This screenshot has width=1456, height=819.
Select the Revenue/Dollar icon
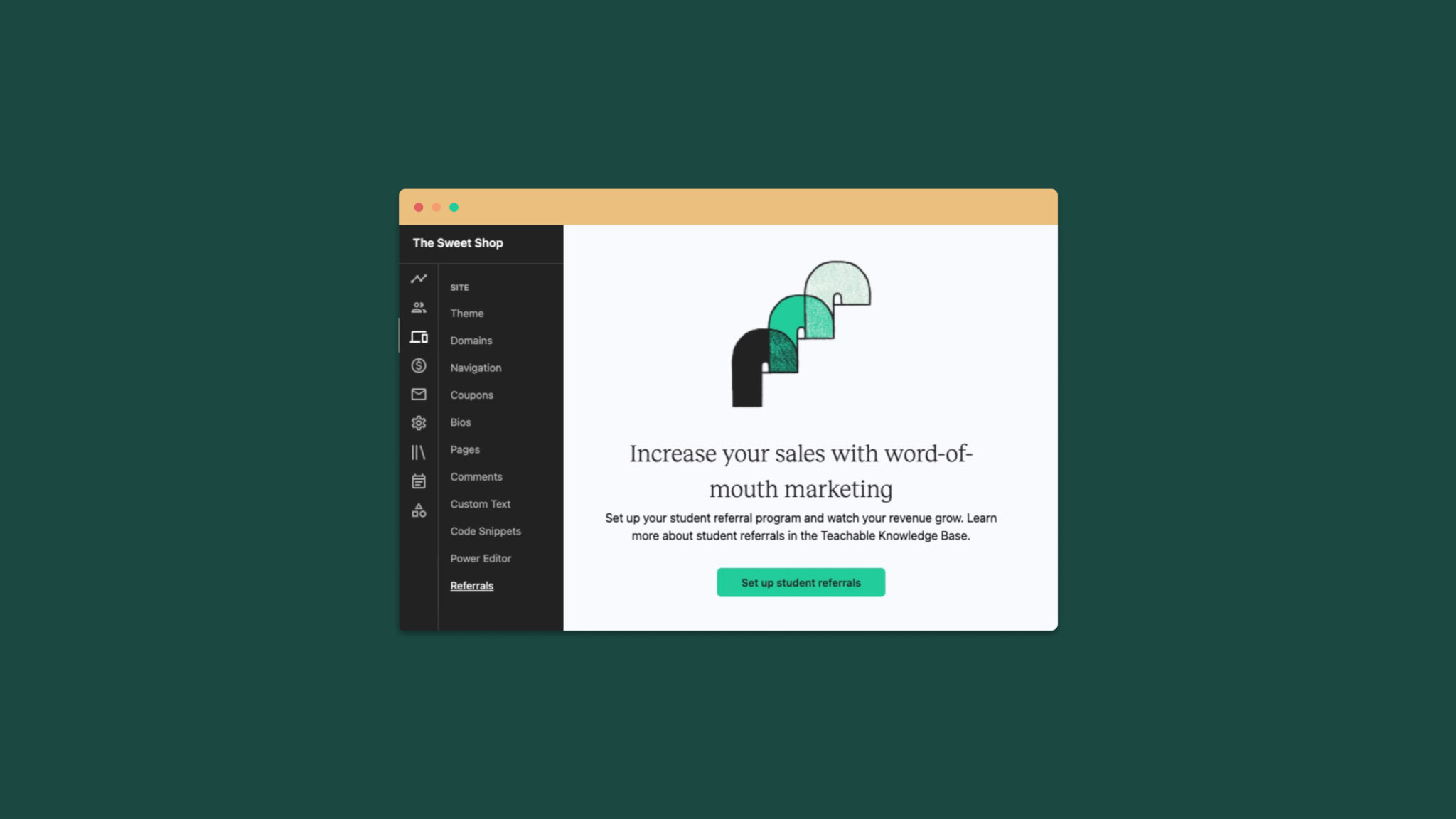pos(418,365)
